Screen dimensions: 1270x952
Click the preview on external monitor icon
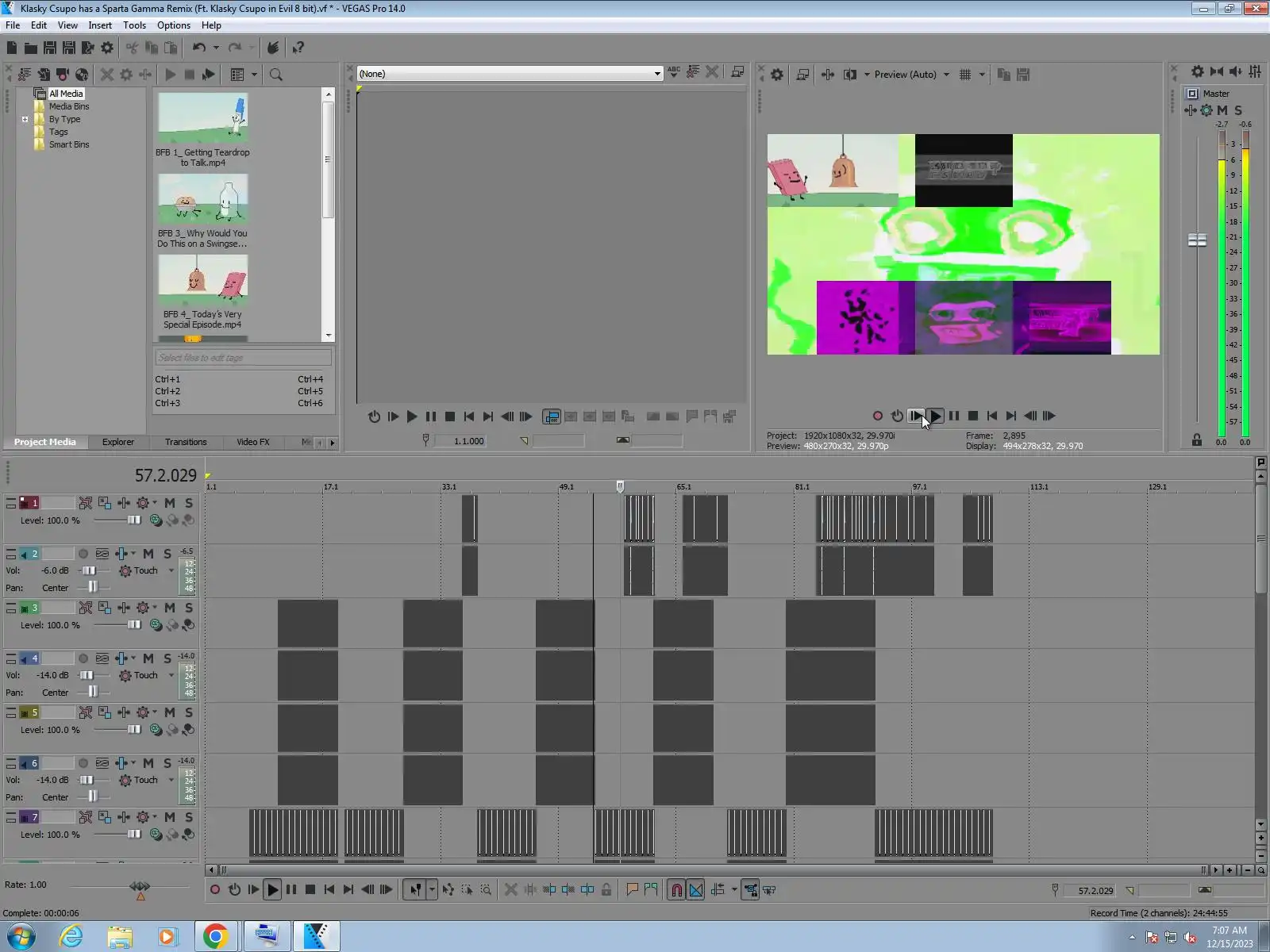[802, 75]
